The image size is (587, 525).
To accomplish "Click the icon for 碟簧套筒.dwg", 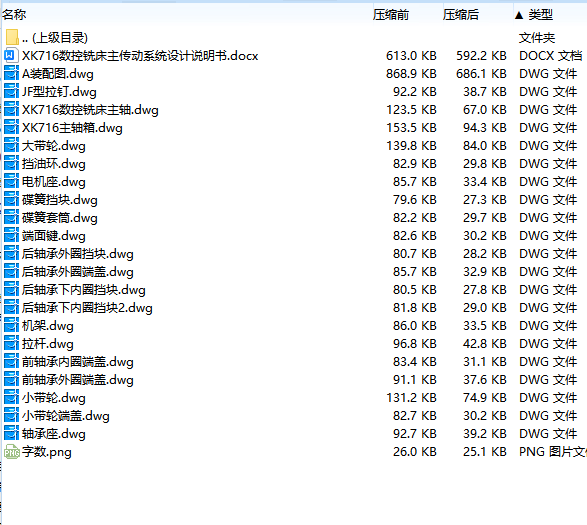I will point(11,217).
